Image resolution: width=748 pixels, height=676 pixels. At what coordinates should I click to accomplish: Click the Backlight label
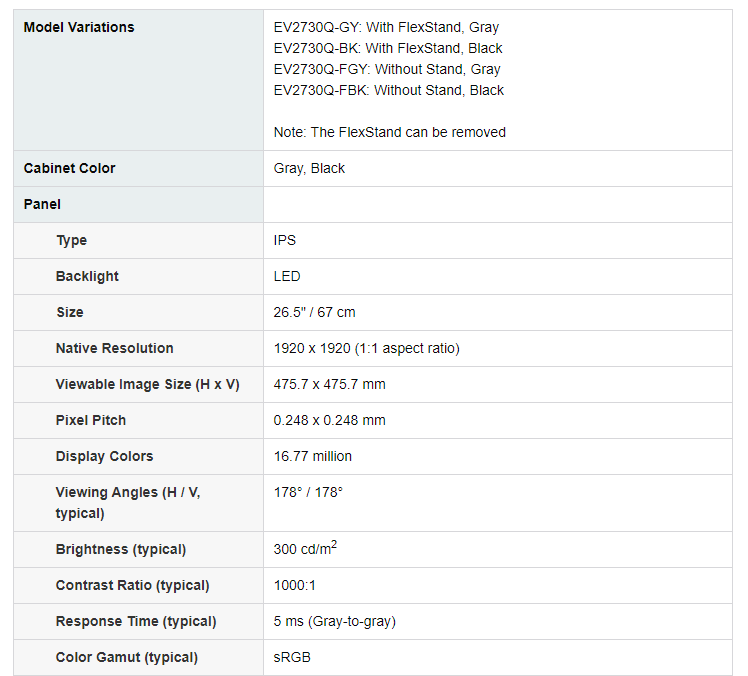[87, 276]
